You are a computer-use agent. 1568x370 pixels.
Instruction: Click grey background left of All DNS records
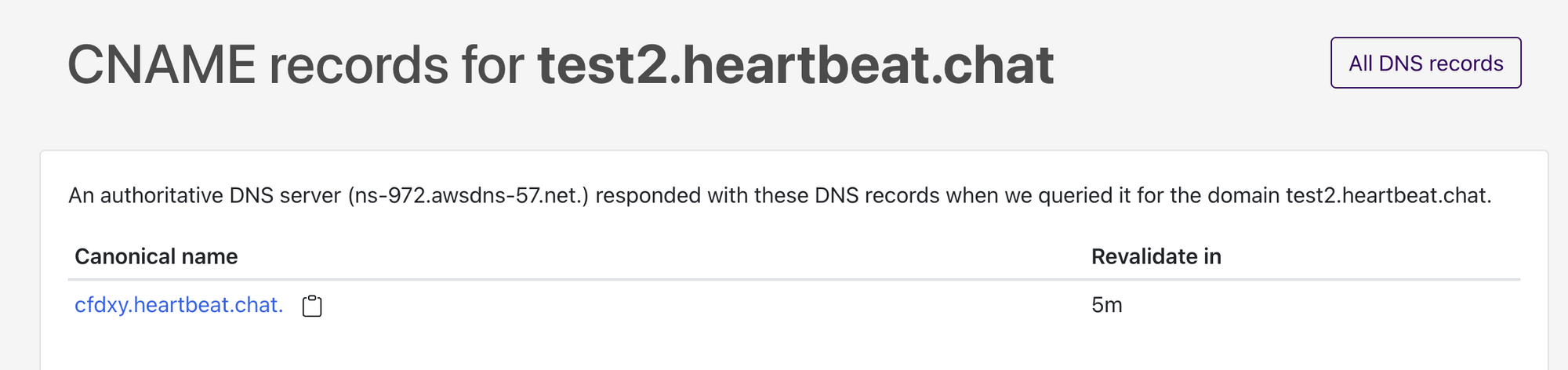point(1192,63)
